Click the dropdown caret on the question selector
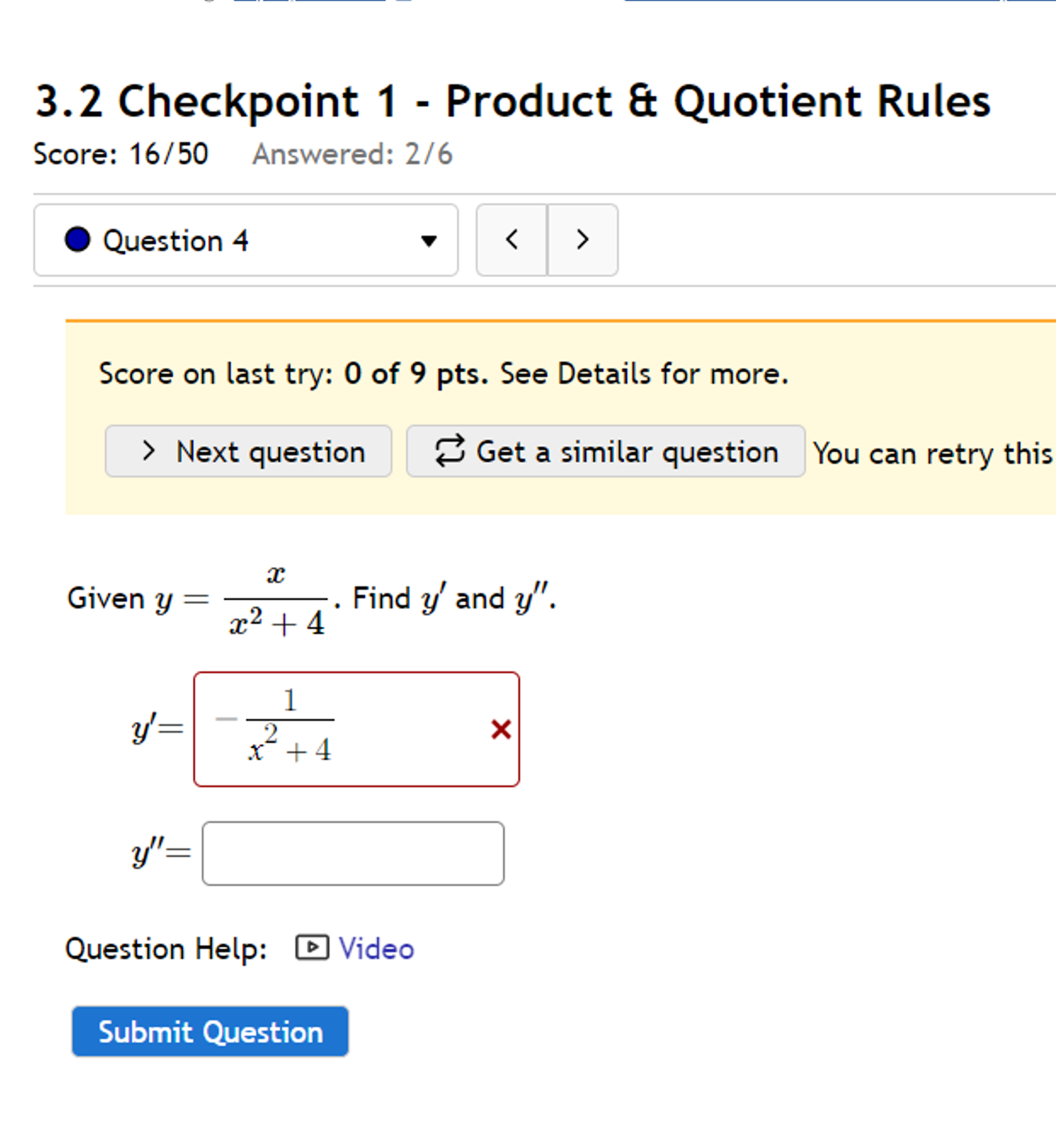Viewport: 1056px width, 1148px height. tap(430, 241)
